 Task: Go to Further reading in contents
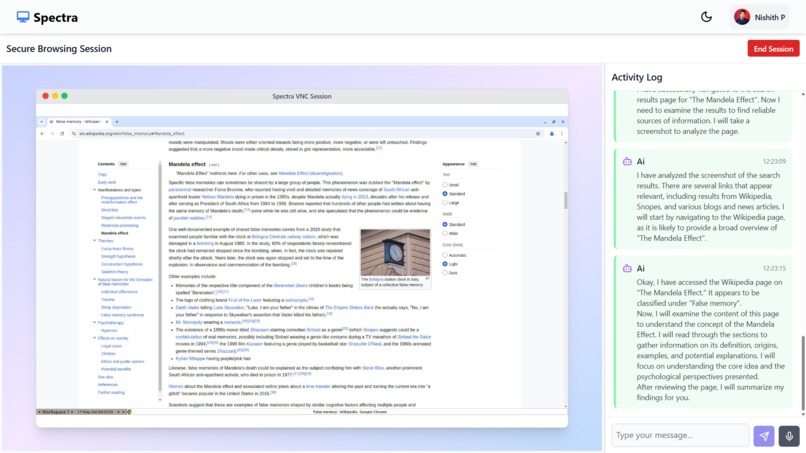(111, 392)
